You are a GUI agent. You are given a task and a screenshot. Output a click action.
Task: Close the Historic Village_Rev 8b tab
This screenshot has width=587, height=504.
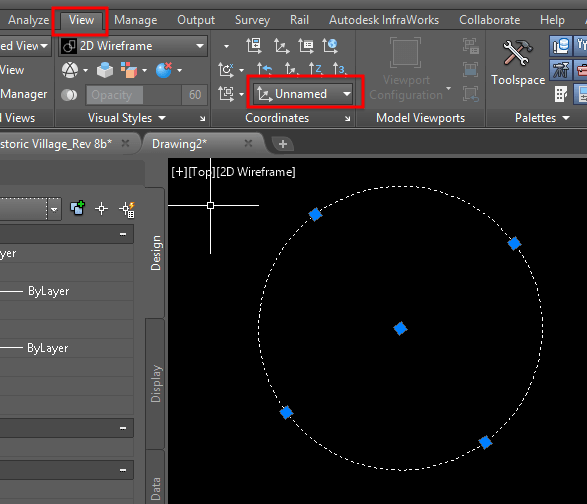pyautogui.click(x=125, y=143)
